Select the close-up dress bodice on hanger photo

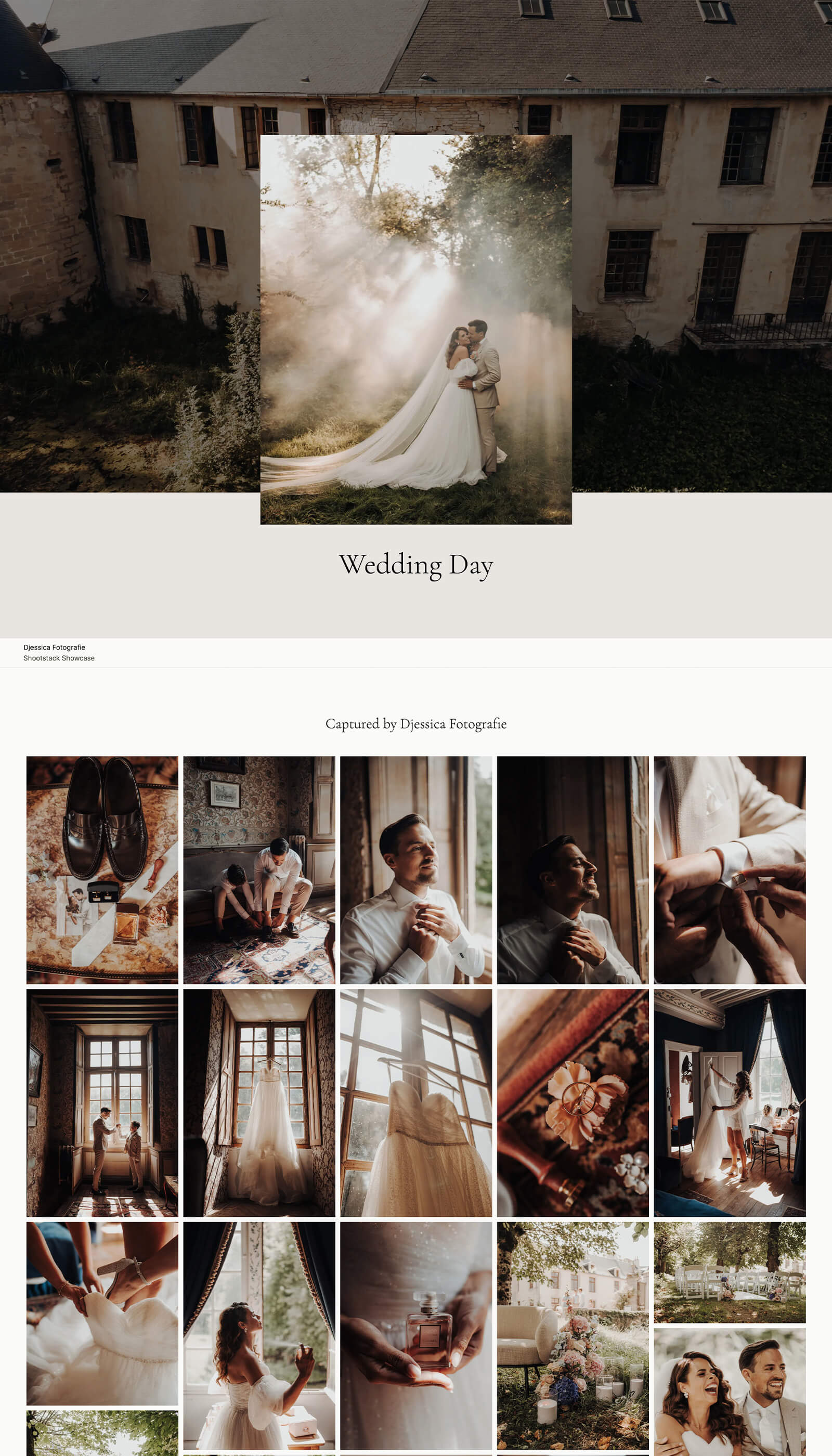(416, 1103)
